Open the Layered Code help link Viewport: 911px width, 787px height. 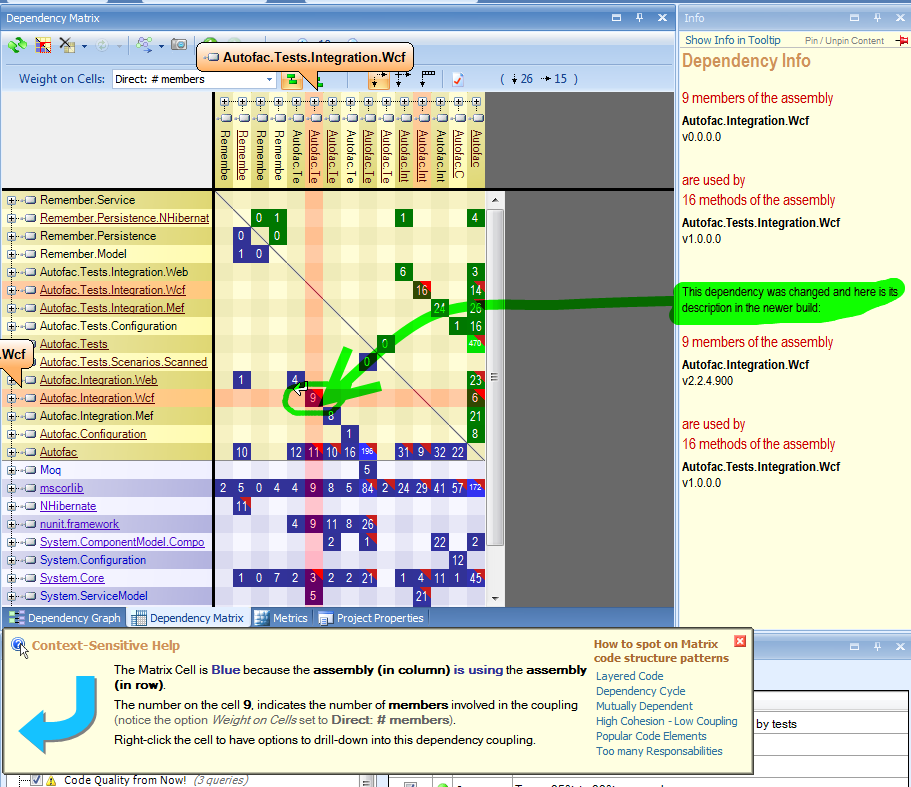629,676
